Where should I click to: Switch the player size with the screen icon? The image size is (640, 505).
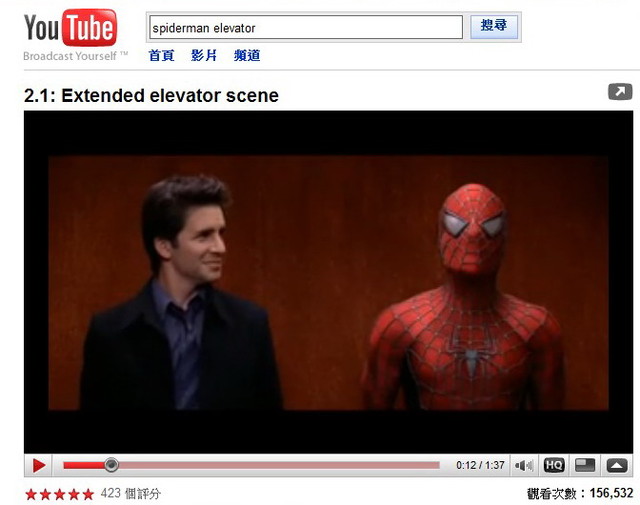click(x=584, y=465)
